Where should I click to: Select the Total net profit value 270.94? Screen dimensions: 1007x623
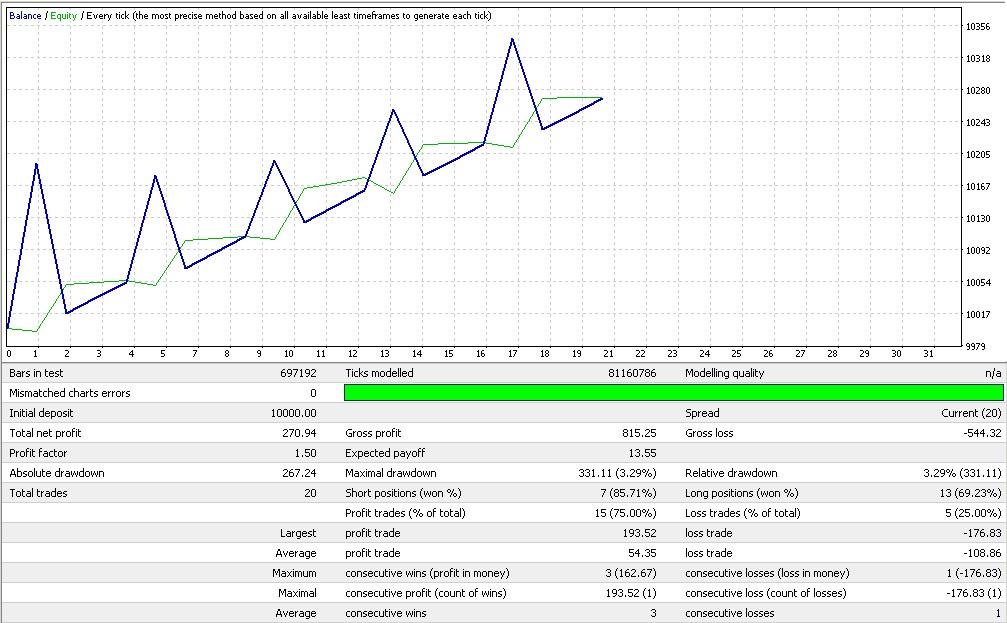tap(299, 433)
